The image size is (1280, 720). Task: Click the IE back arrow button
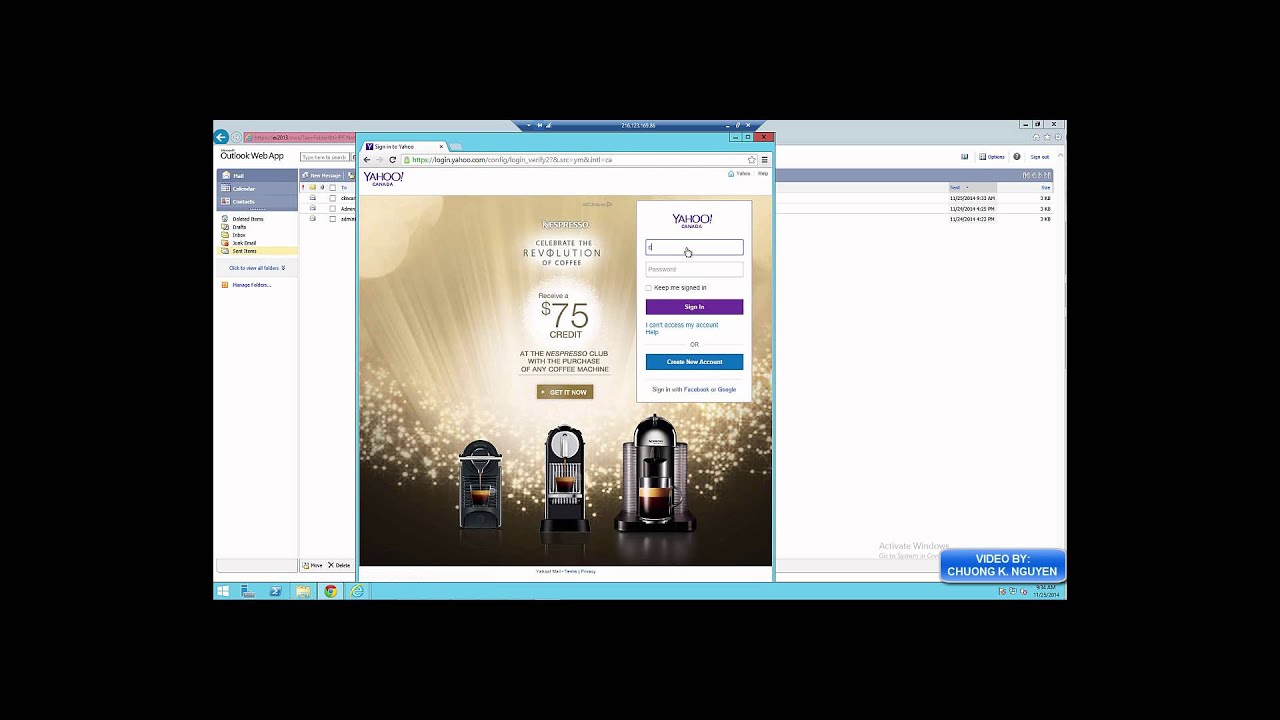(x=221, y=137)
